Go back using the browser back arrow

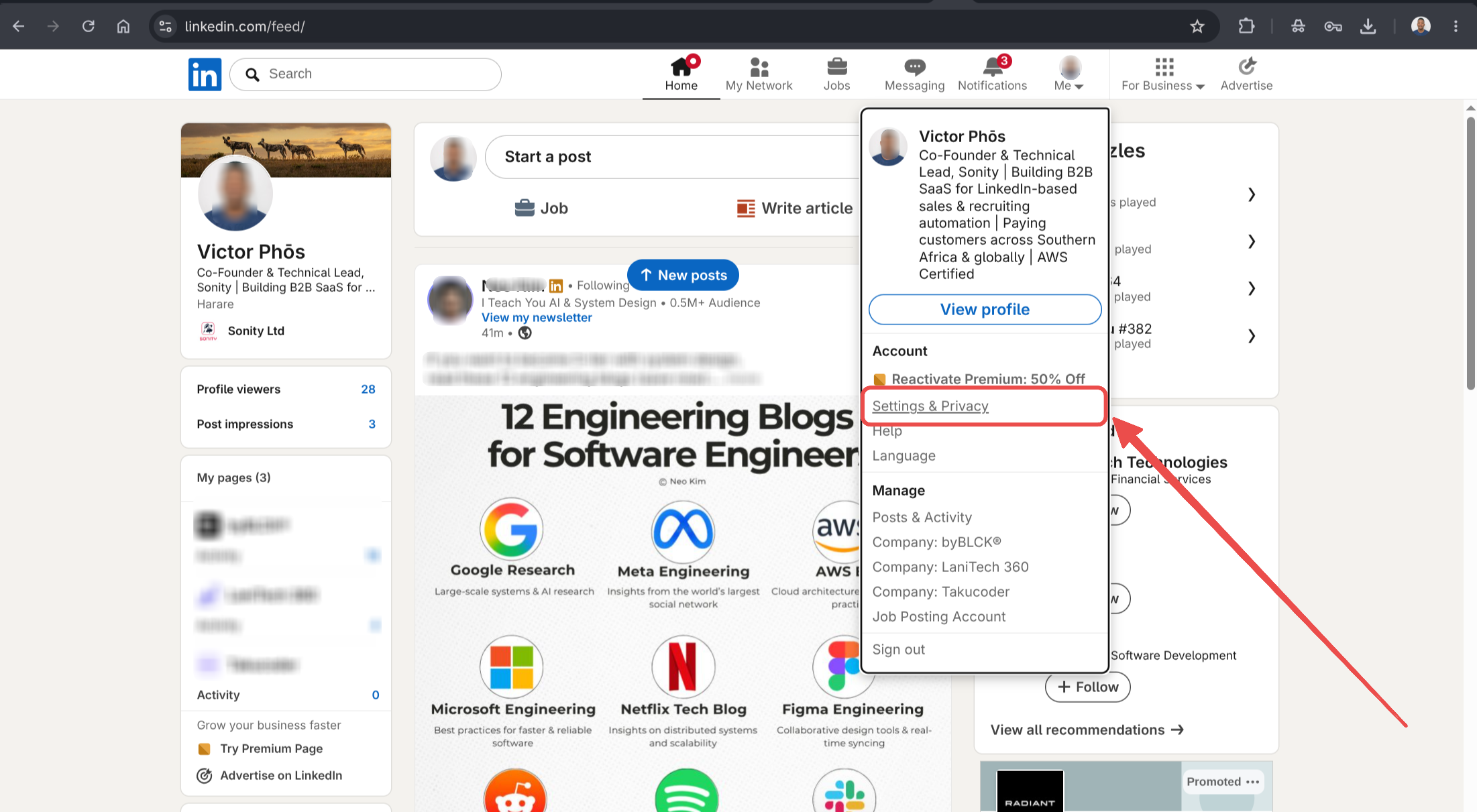click(x=19, y=26)
